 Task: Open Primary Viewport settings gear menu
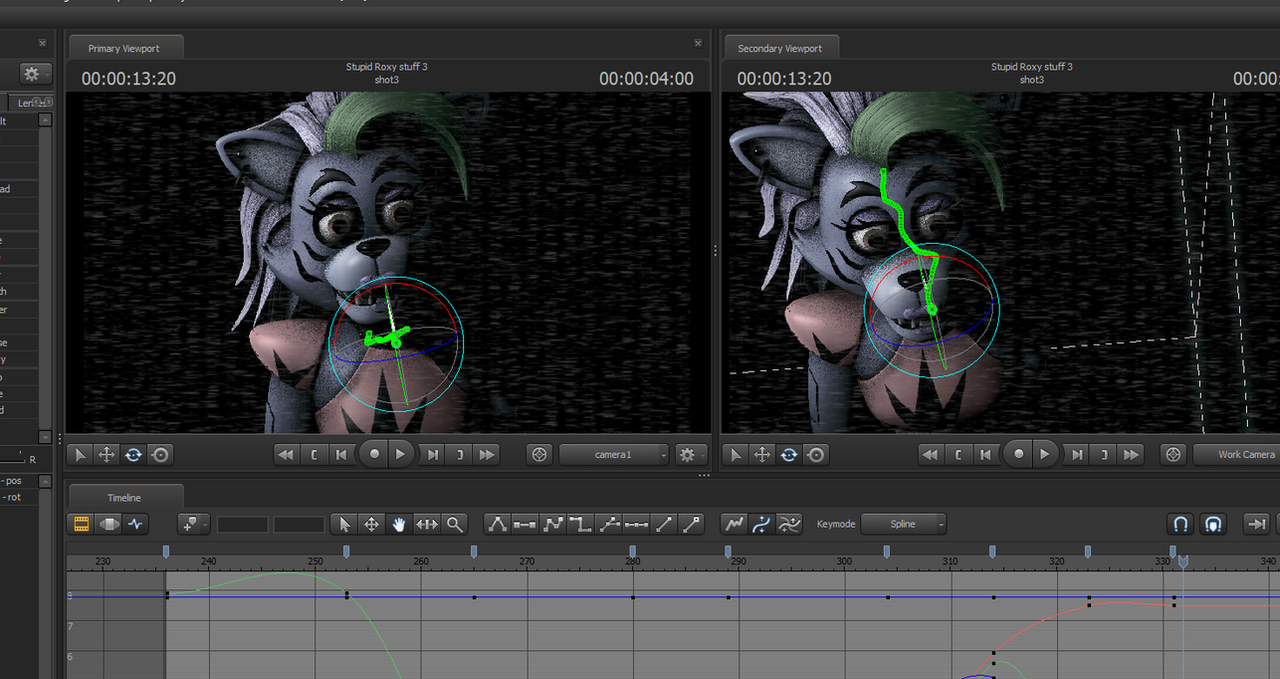click(x=690, y=454)
